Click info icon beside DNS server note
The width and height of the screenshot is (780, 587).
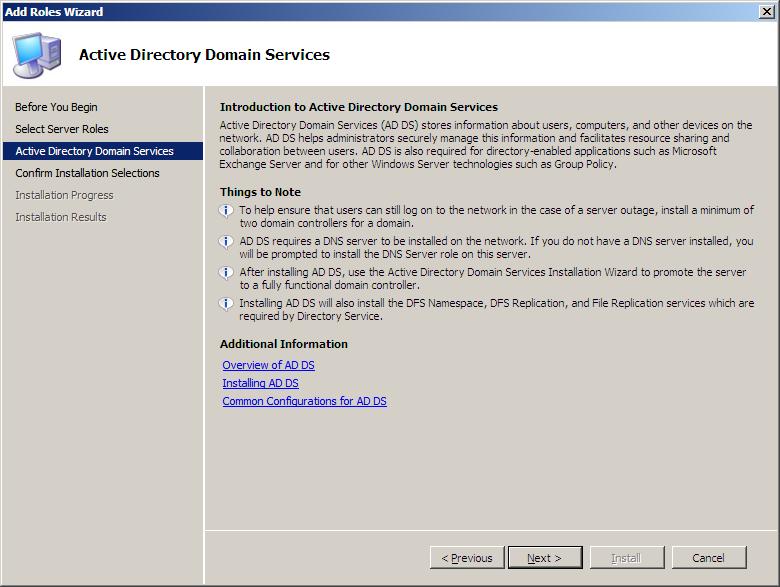(226, 242)
